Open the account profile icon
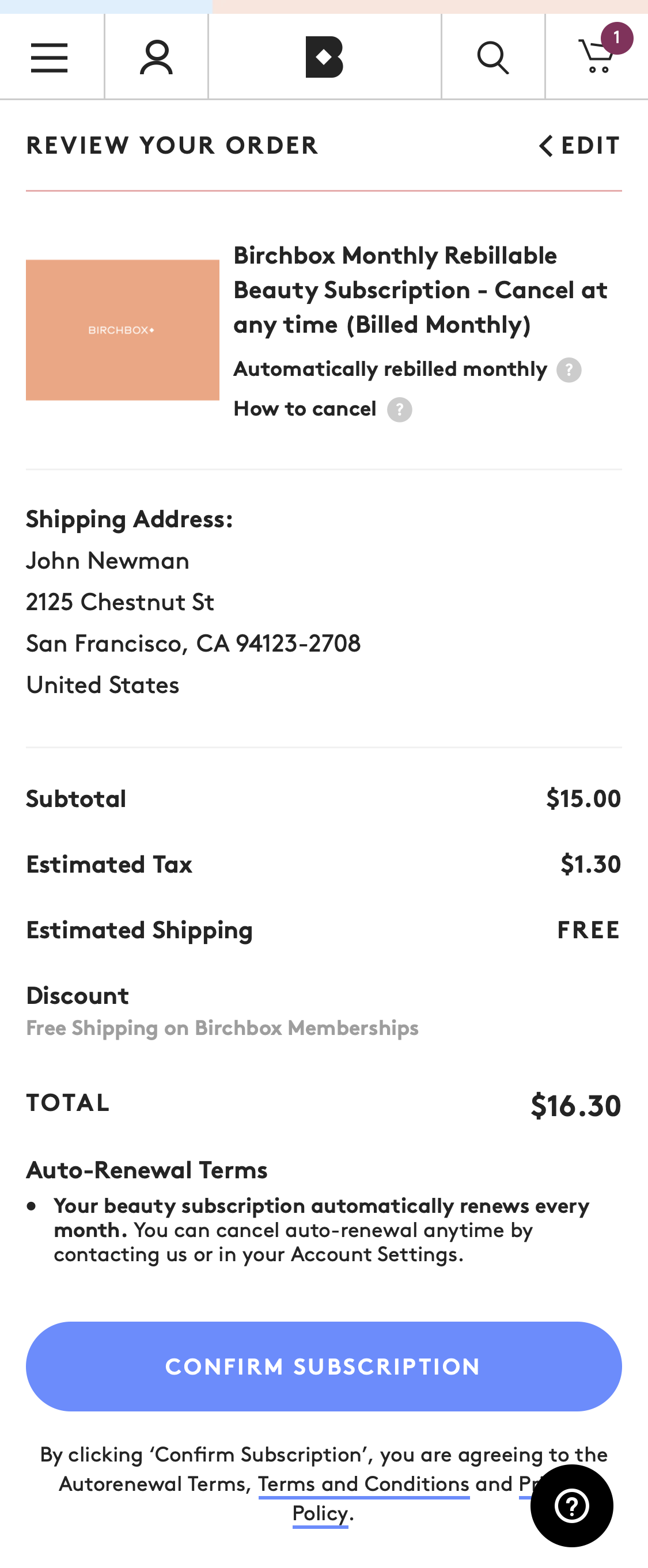This screenshot has height=1568, width=648. (157, 57)
